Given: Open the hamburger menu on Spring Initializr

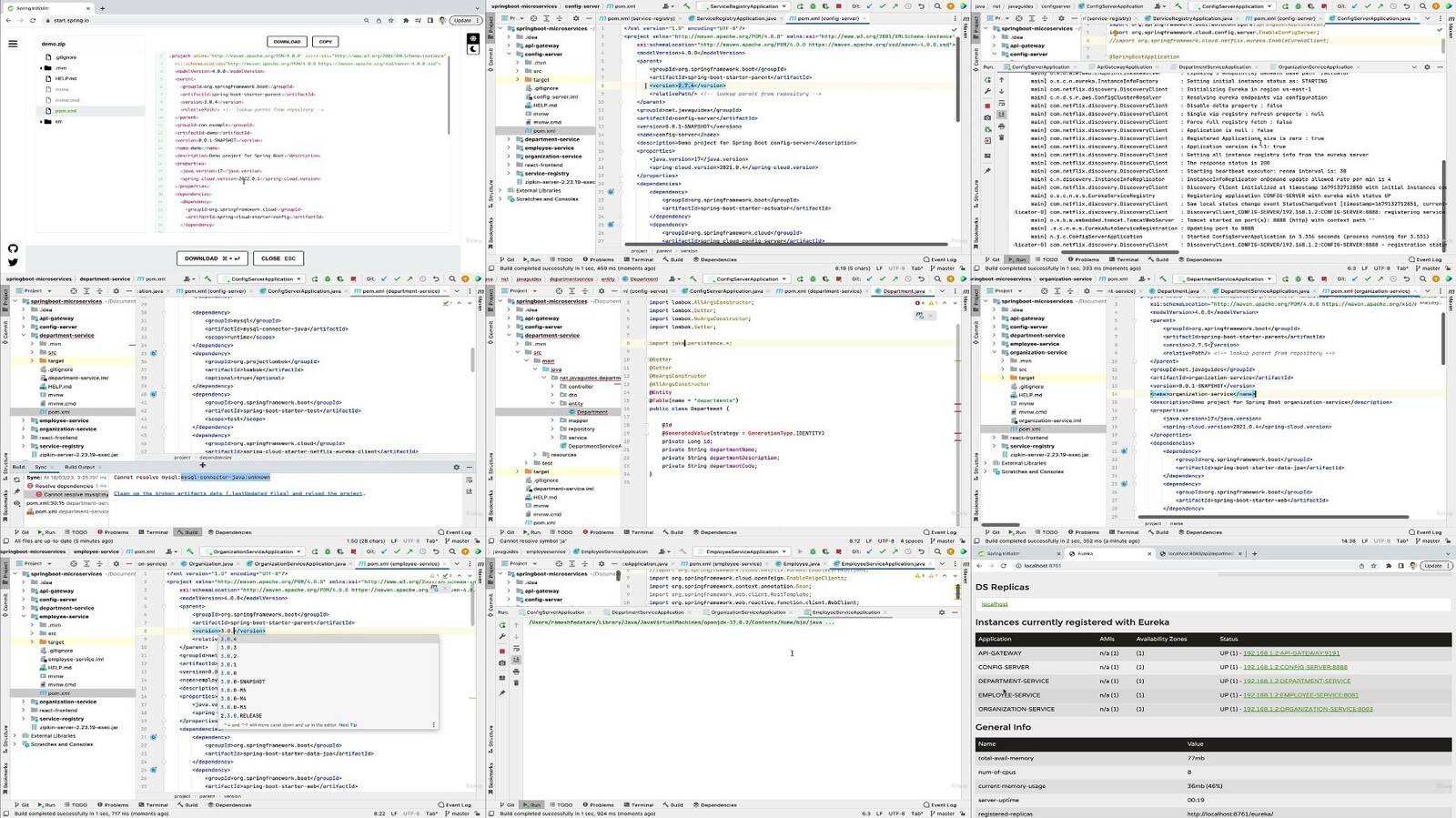Looking at the screenshot, I should 13,43.
